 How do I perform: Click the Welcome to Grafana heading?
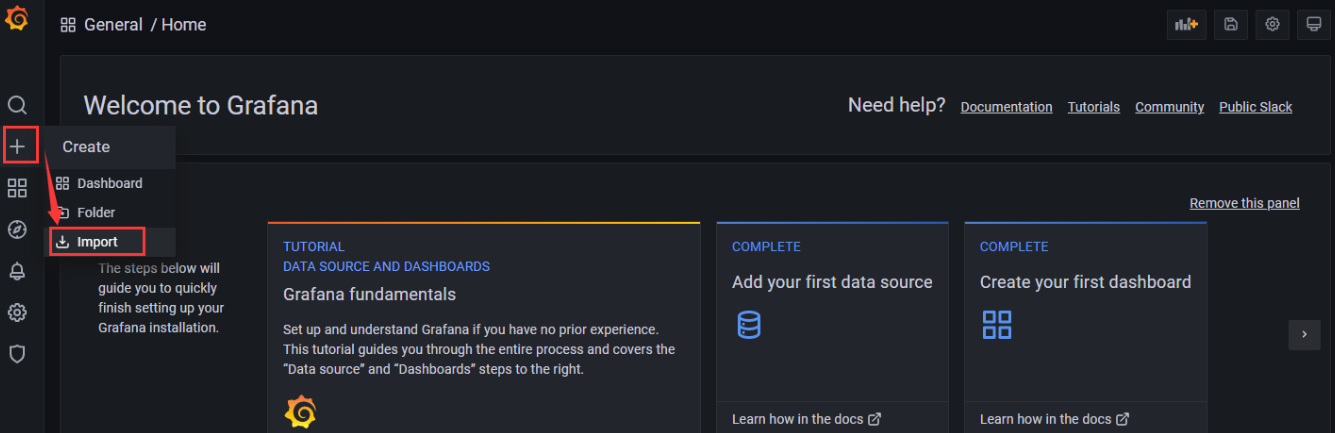click(x=201, y=105)
